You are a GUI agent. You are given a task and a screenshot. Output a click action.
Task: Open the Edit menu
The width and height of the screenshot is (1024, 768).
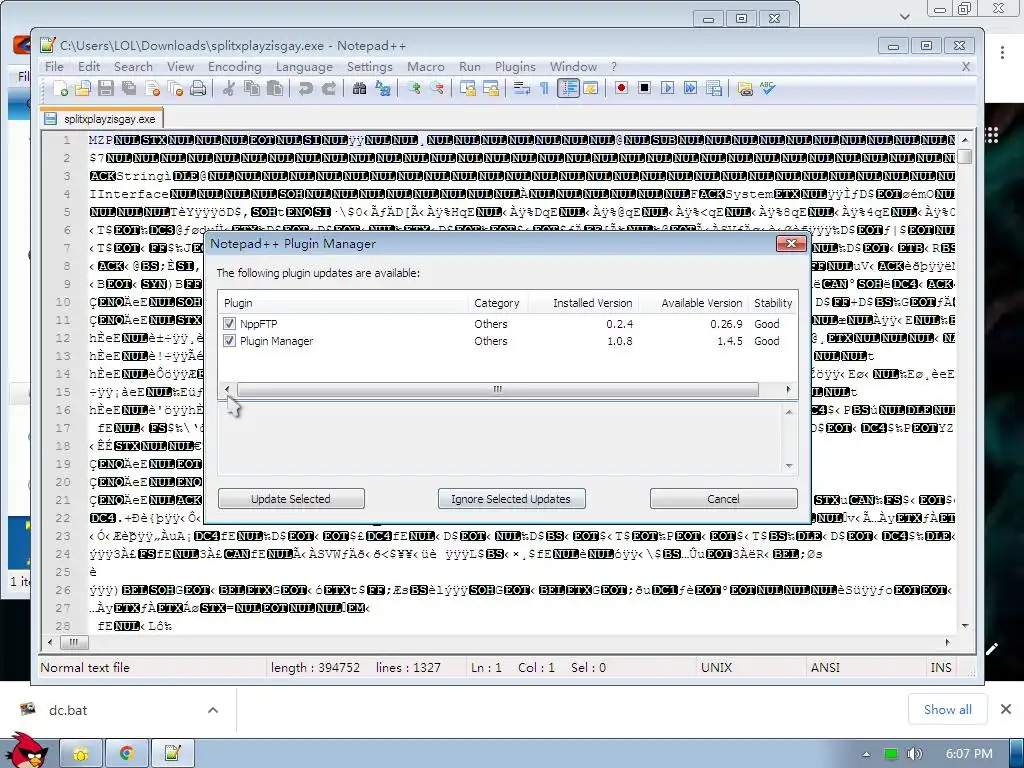coord(89,67)
